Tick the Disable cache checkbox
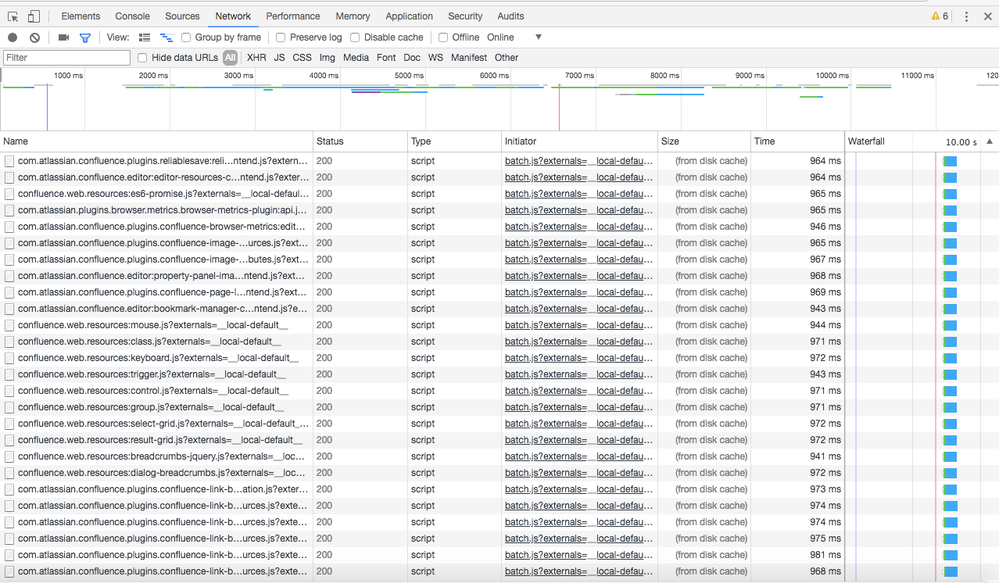The width and height of the screenshot is (999, 583). pyautogui.click(x=355, y=38)
